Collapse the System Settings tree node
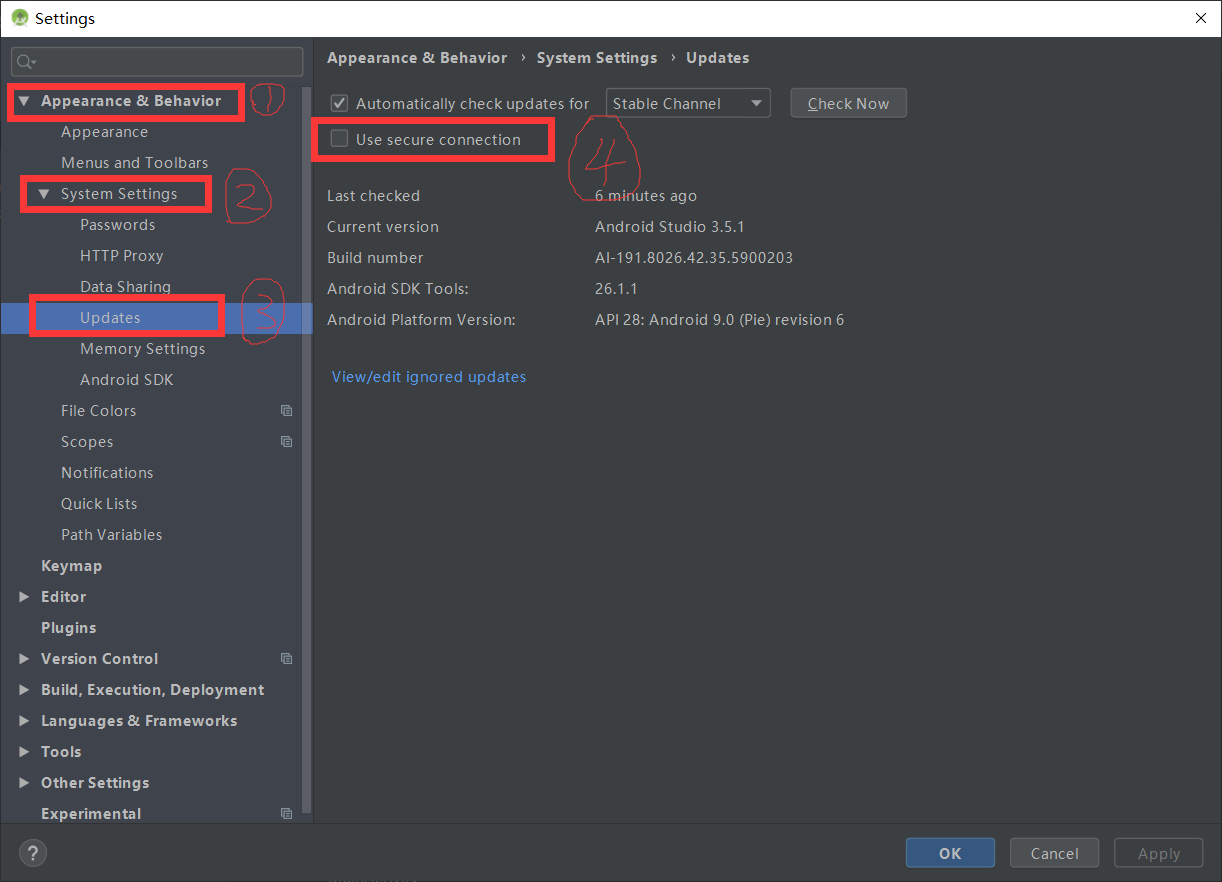The height and width of the screenshot is (882, 1222). point(44,194)
